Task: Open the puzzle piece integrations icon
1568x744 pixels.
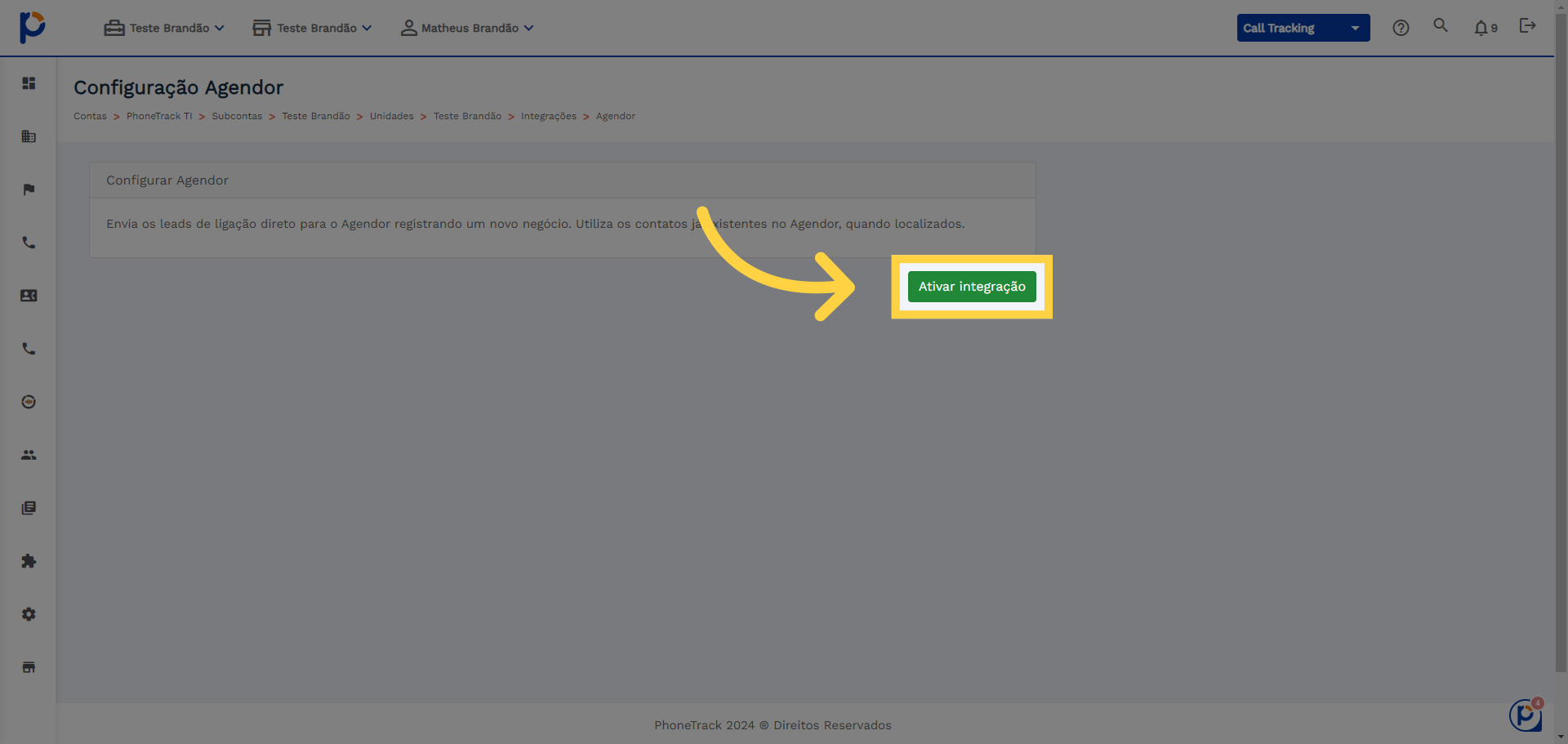Action: (29, 561)
